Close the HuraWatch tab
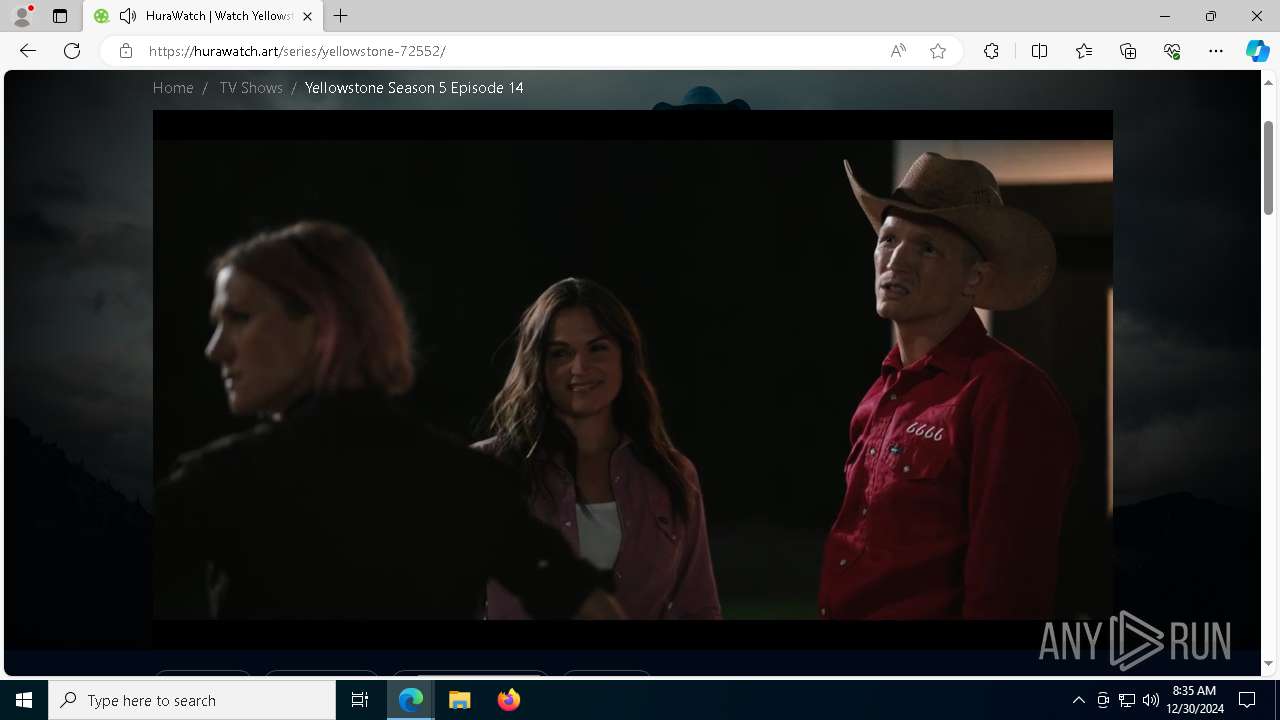 (307, 16)
